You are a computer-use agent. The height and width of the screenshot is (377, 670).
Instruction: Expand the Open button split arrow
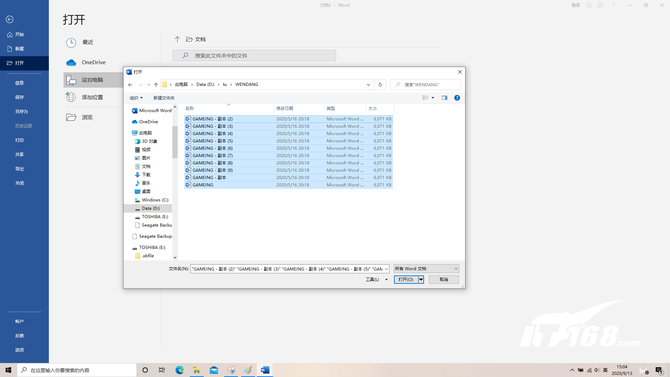421,280
